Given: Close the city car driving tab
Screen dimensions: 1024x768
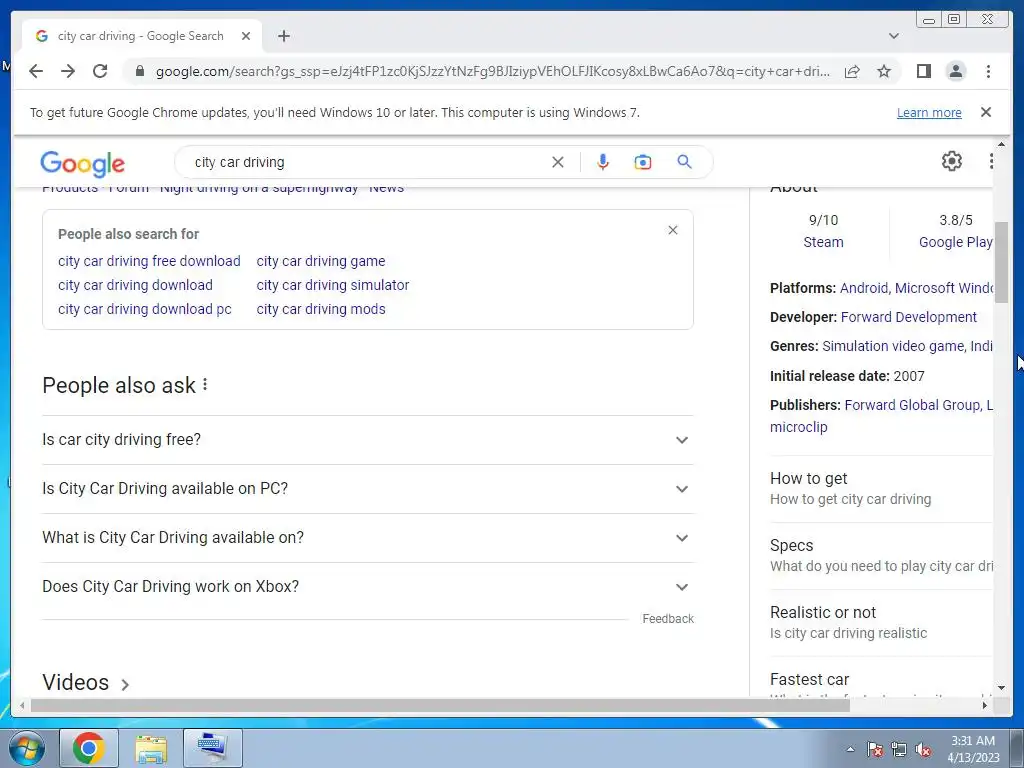Looking at the screenshot, I should tap(246, 36).
